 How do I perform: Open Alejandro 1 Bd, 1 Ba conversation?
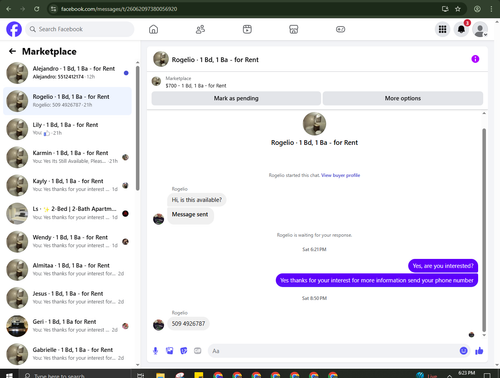coord(67,73)
